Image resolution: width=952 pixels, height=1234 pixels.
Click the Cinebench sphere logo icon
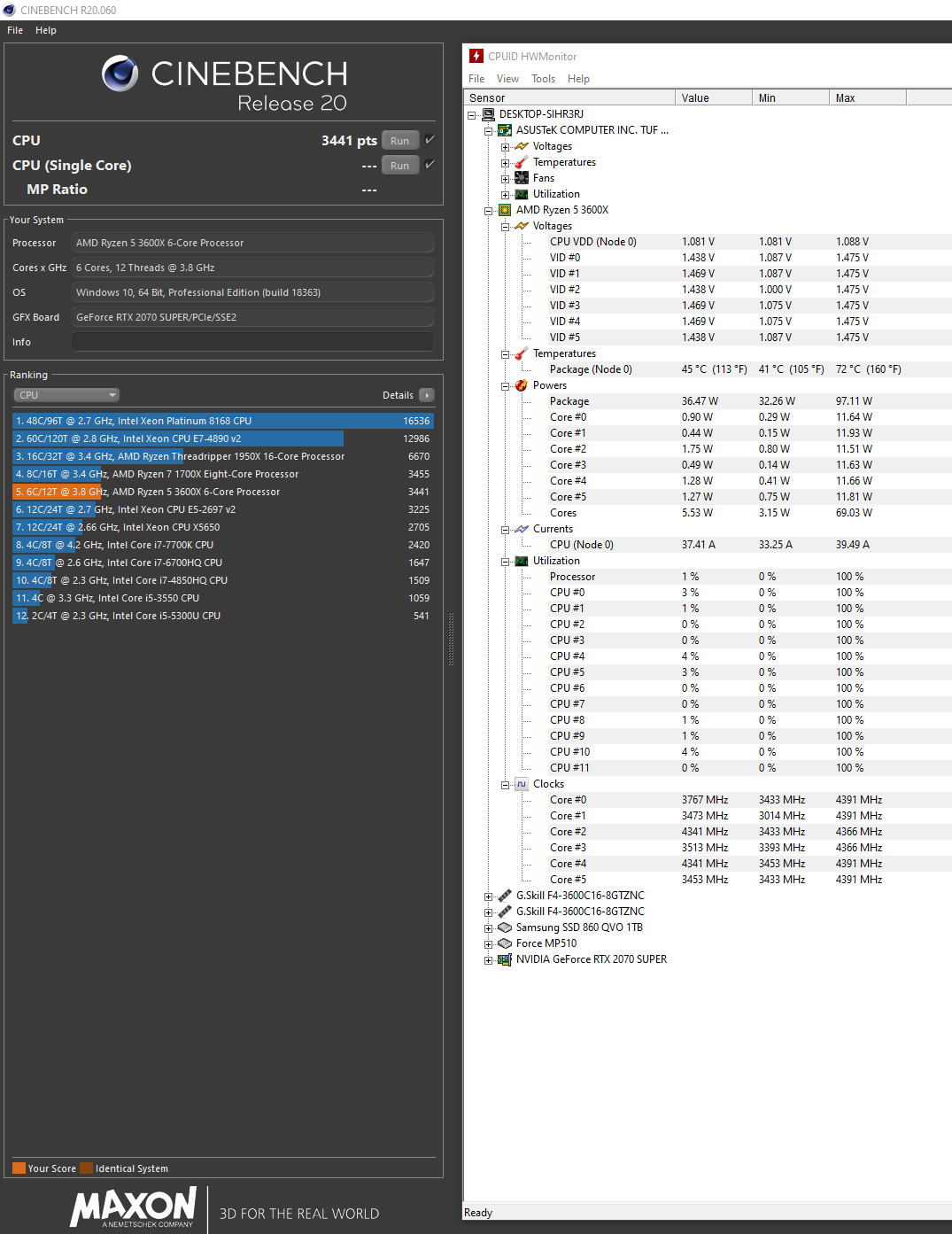[120, 74]
